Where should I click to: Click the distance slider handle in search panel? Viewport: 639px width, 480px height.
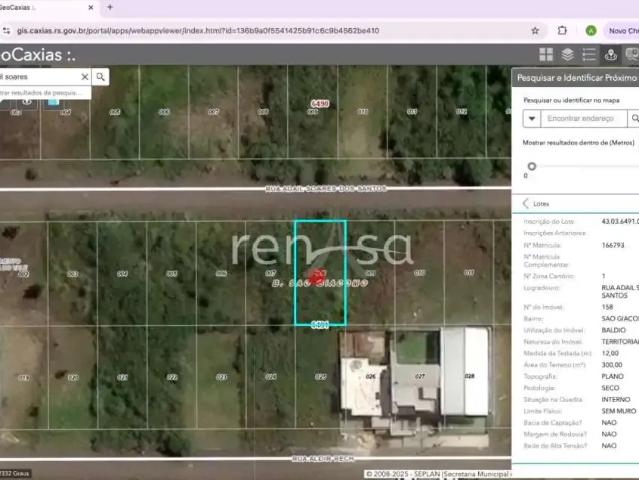tap(532, 166)
